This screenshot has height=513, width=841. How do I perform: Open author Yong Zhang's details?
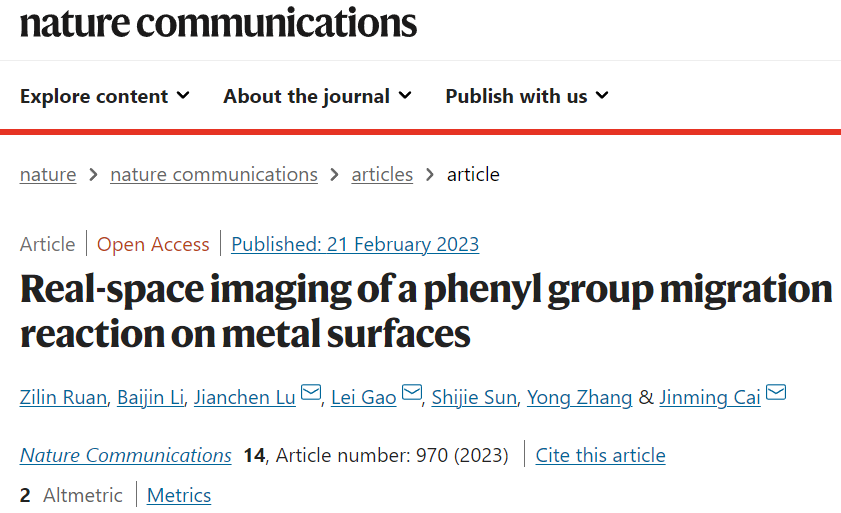tap(579, 397)
